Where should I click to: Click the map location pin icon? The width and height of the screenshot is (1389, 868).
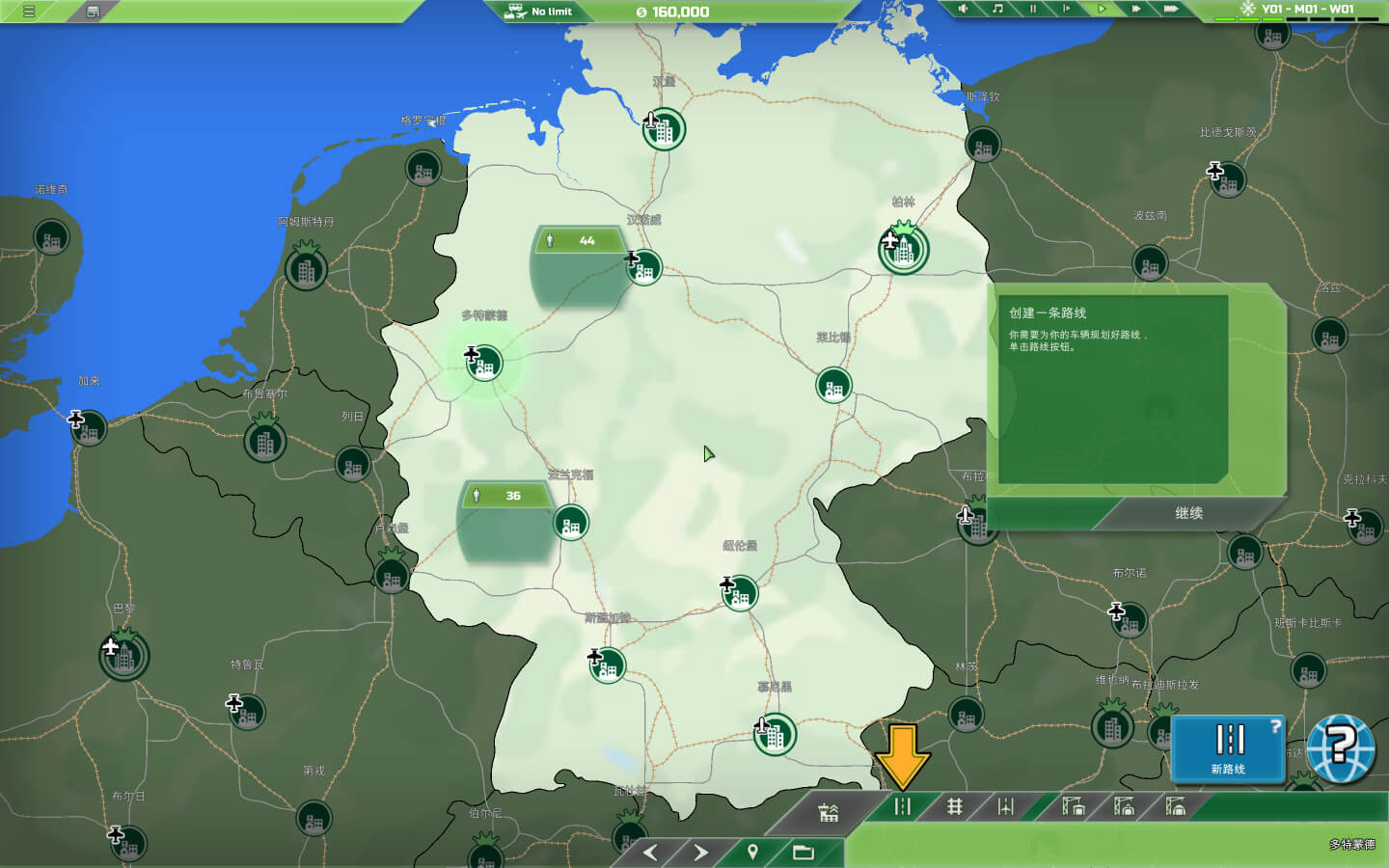[x=752, y=853]
